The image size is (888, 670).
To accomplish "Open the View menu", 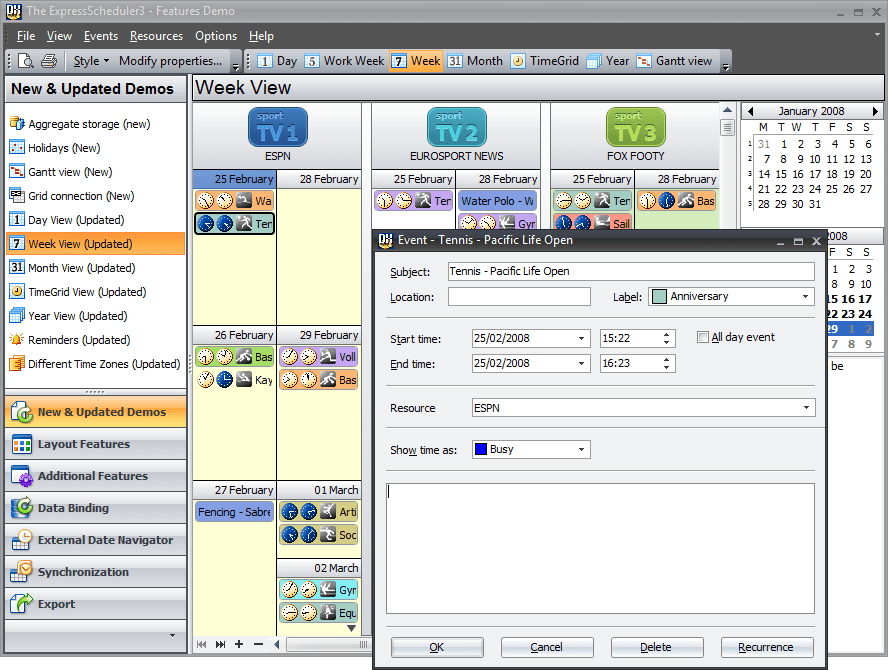I will point(59,36).
